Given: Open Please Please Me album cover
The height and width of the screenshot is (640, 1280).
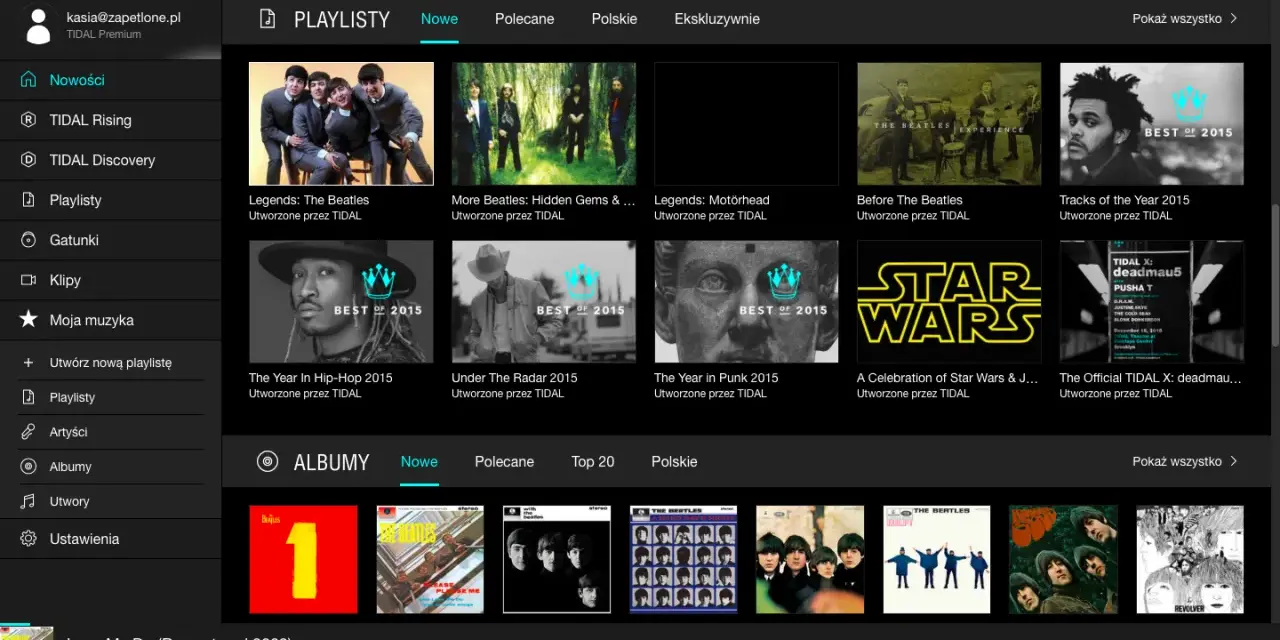Looking at the screenshot, I should [x=430, y=559].
